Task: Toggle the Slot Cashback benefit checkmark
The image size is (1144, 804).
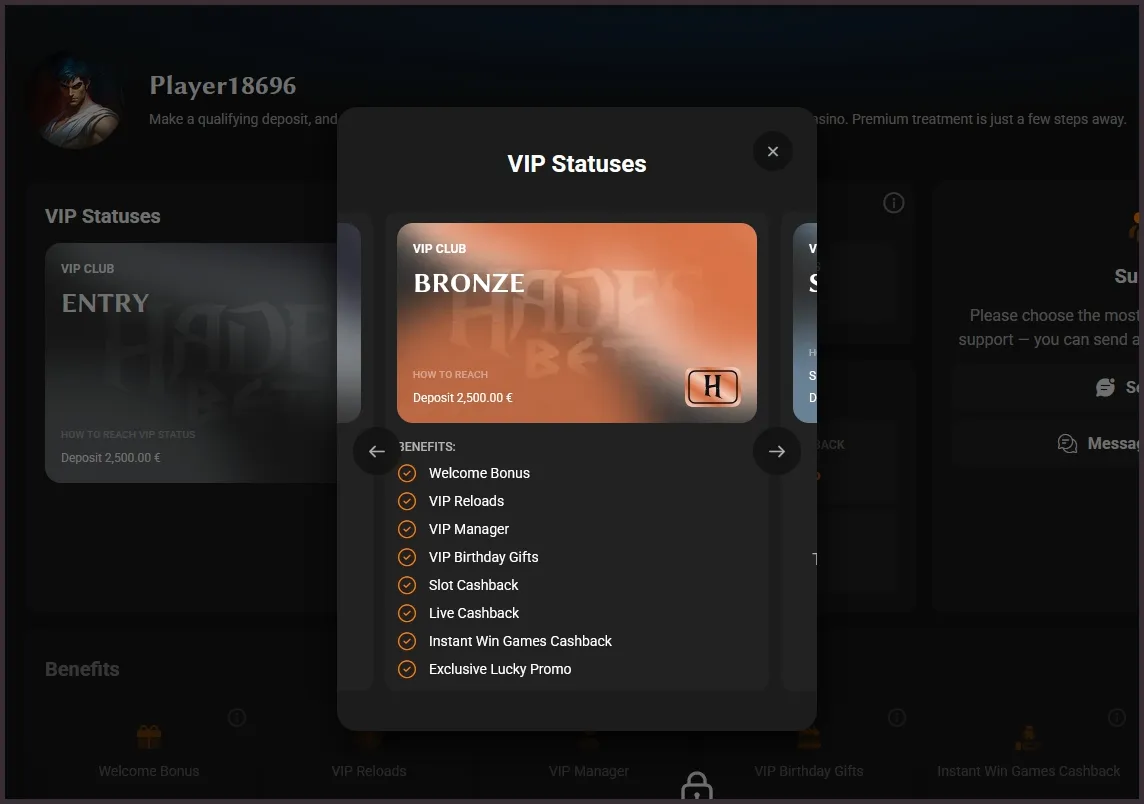Action: (x=407, y=585)
